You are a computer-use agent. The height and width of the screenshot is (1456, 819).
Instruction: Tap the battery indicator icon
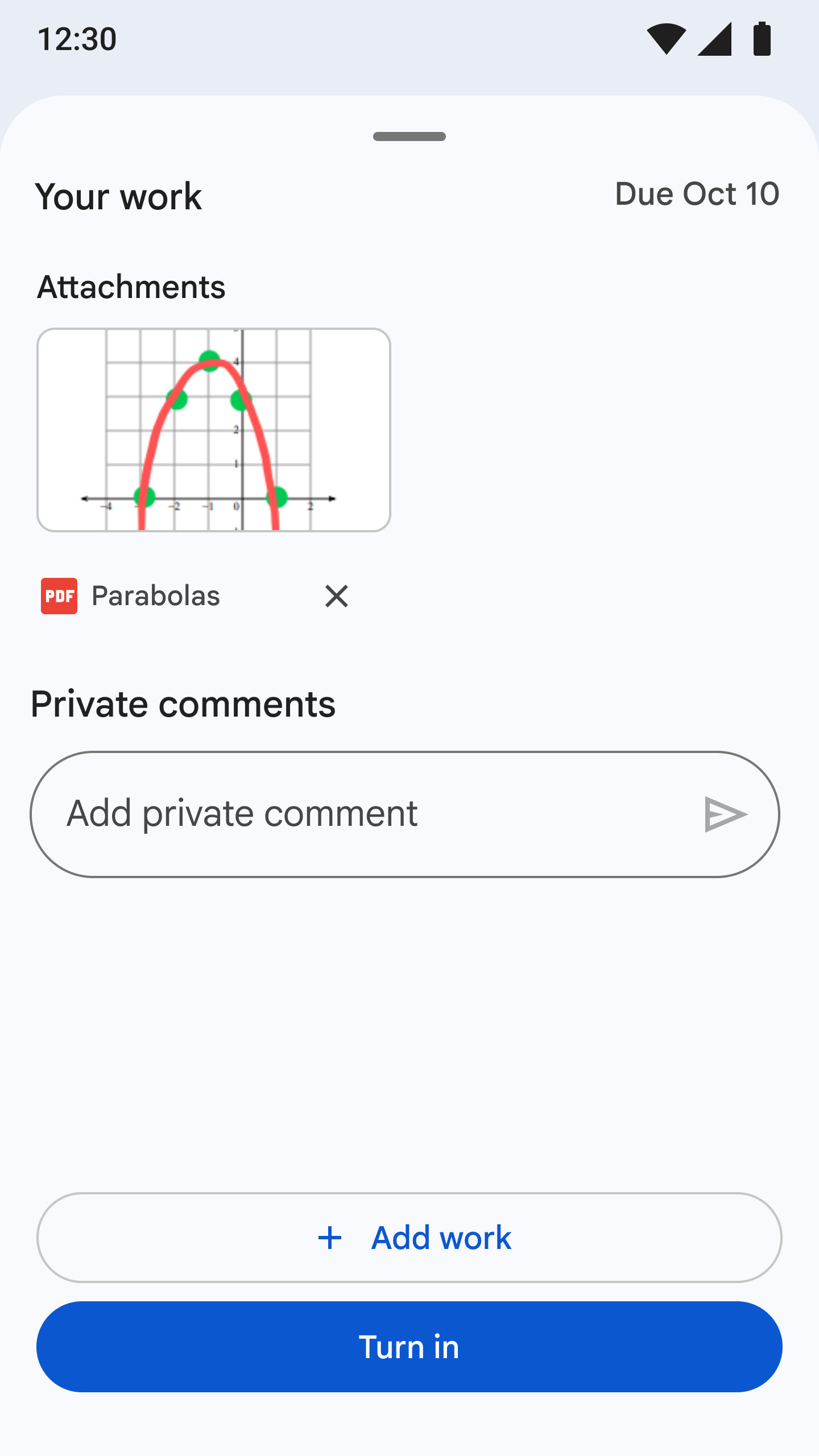[762, 39]
